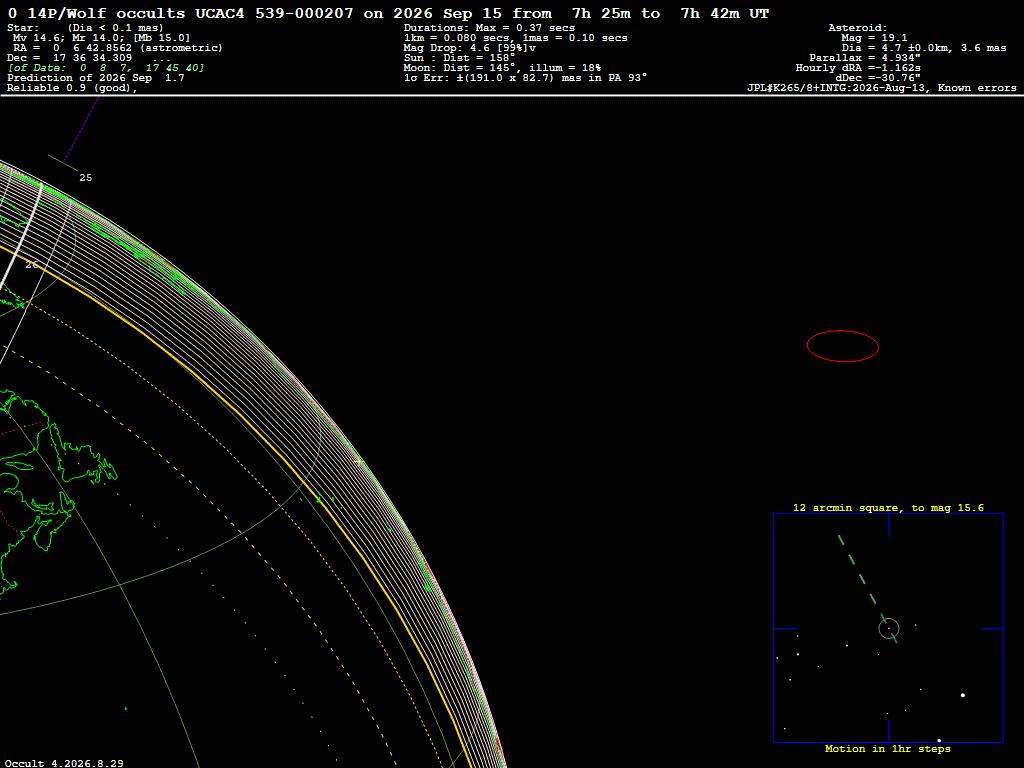1024x768 pixels.
Task: Click the green 'of Date' coordinates line
Action: tap(106, 68)
